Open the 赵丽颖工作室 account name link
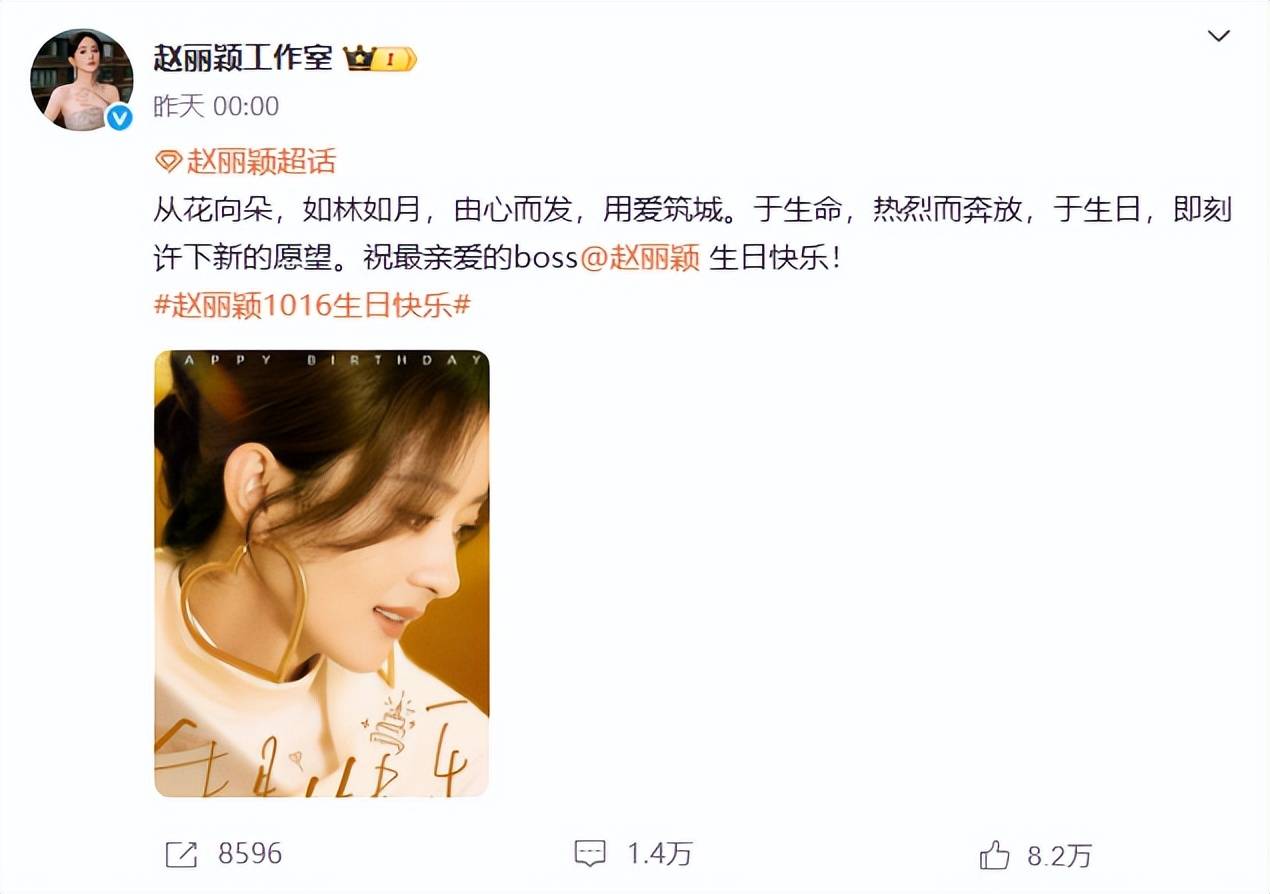1270x894 pixels. (243, 58)
